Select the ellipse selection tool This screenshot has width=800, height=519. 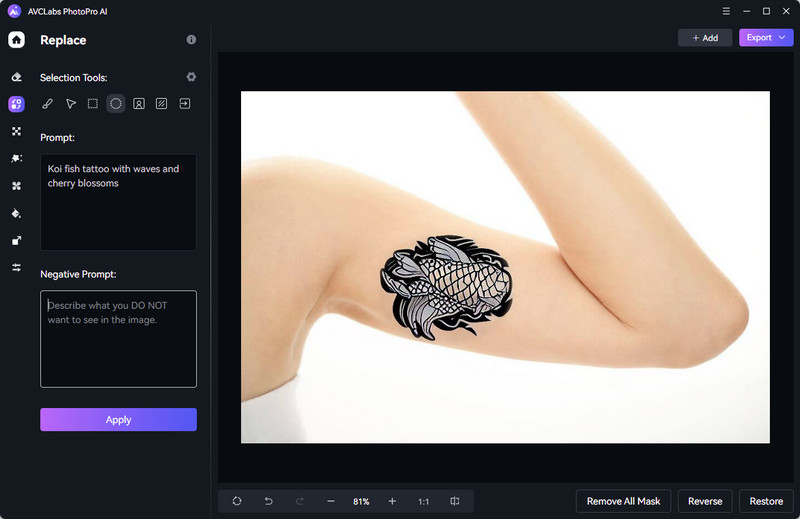click(x=116, y=104)
